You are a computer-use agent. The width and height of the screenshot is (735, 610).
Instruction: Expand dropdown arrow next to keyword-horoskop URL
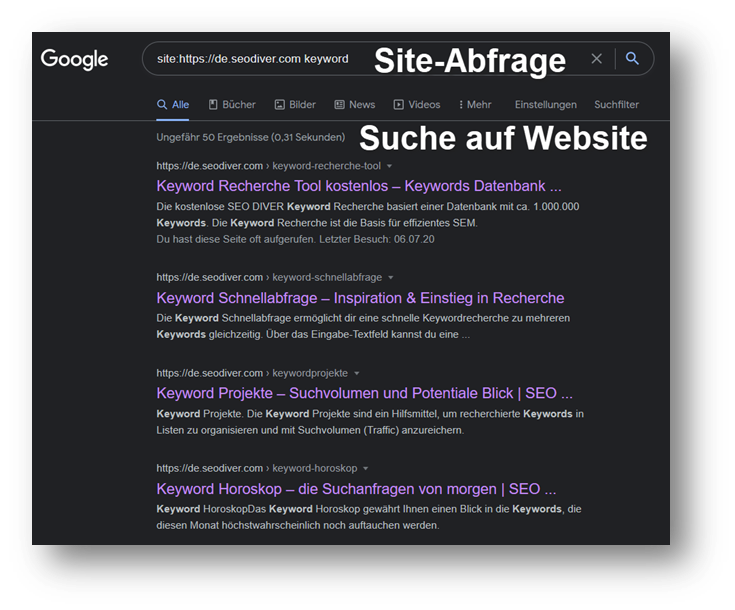(366, 468)
